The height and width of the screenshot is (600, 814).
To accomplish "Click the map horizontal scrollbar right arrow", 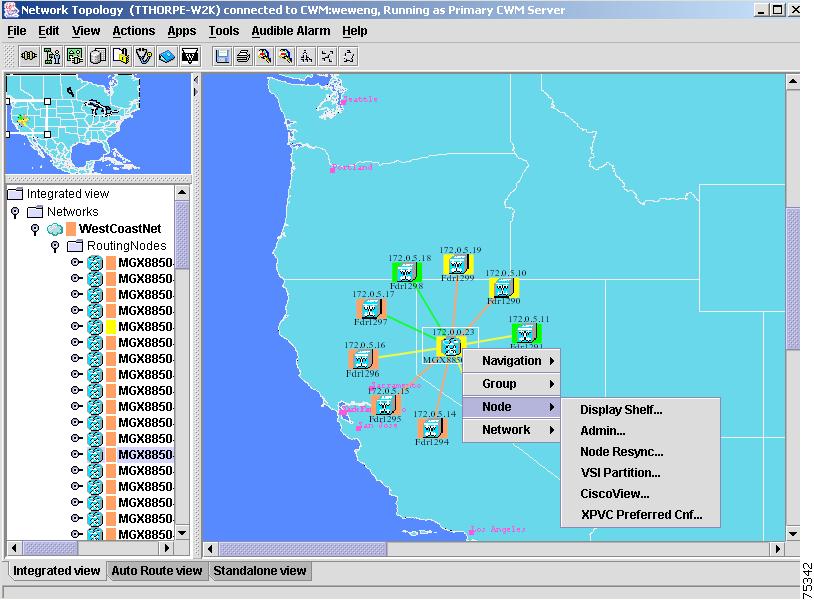I will [x=778, y=549].
